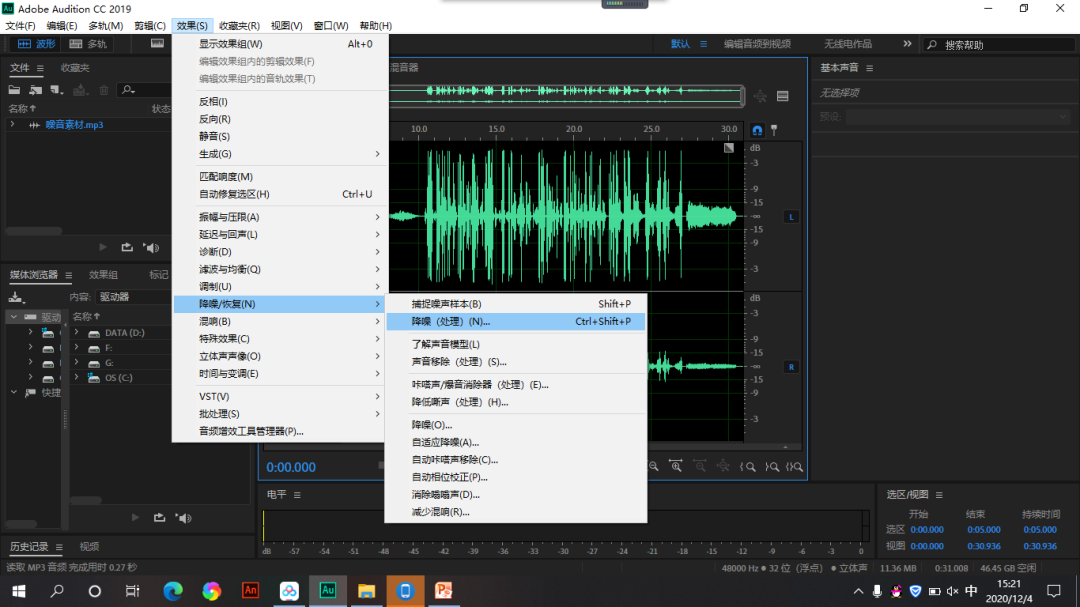
Task: Click the spectral display piano icon in toolbar
Action: (157, 43)
